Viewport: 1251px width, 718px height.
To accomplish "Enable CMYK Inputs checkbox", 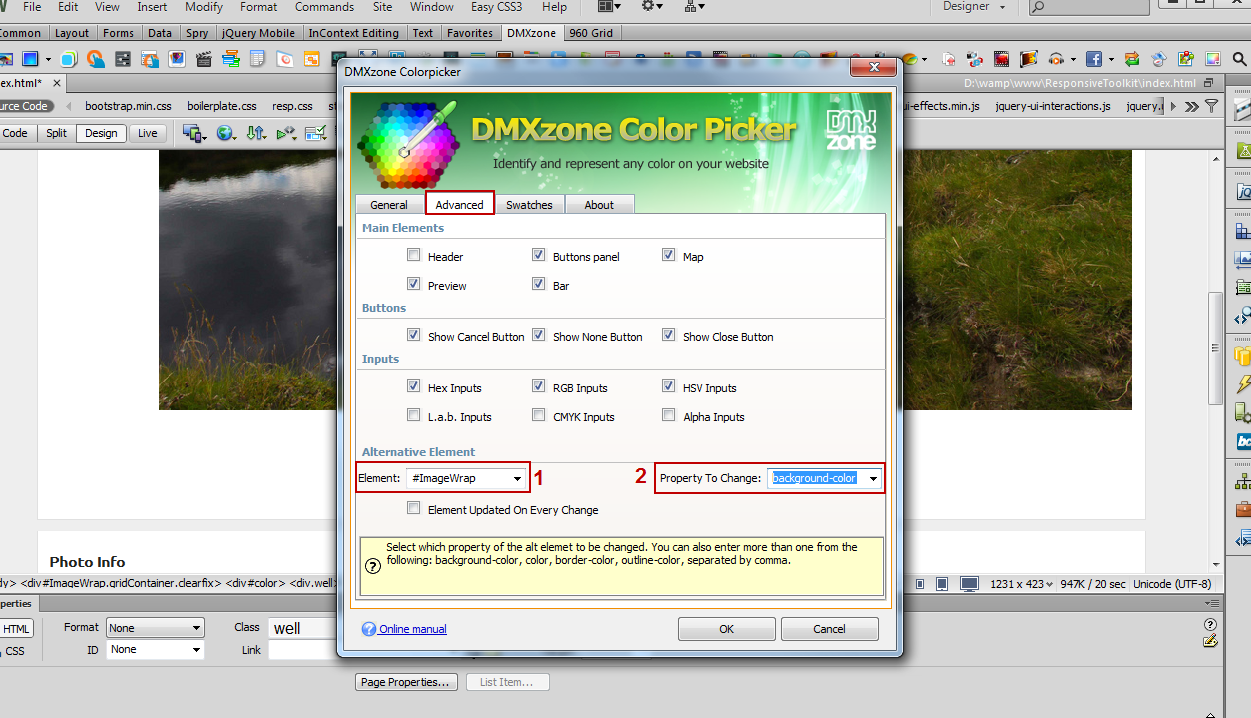I will [x=539, y=415].
